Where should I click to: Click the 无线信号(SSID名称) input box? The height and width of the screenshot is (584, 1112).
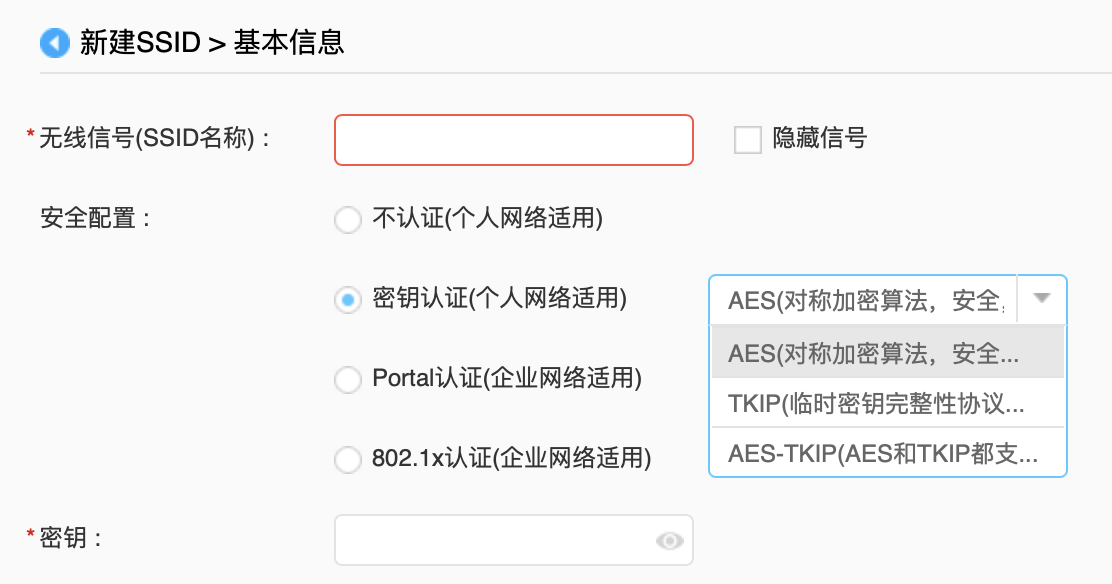513,139
